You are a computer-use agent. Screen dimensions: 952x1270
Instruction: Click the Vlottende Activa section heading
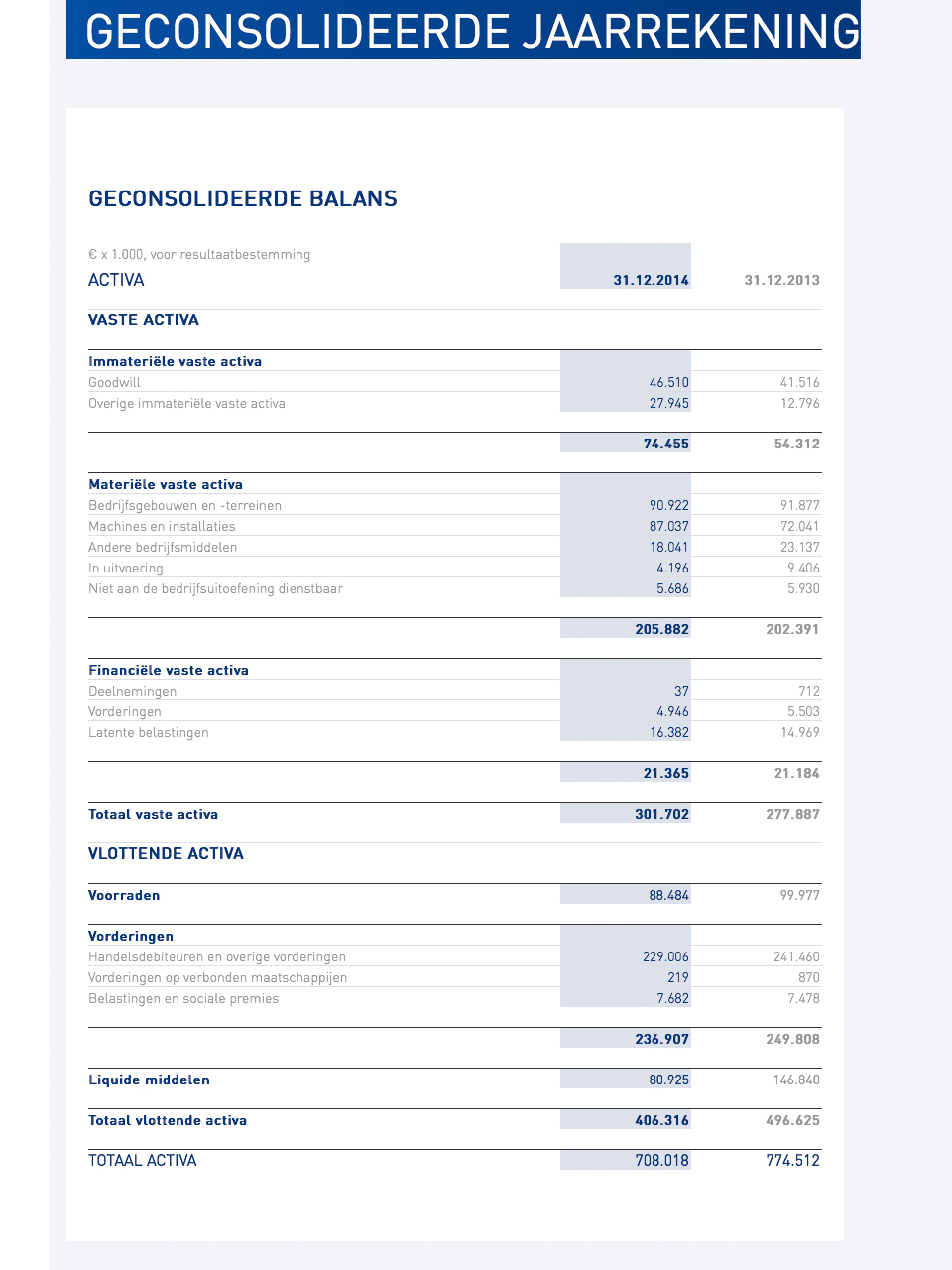click(x=166, y=853)
